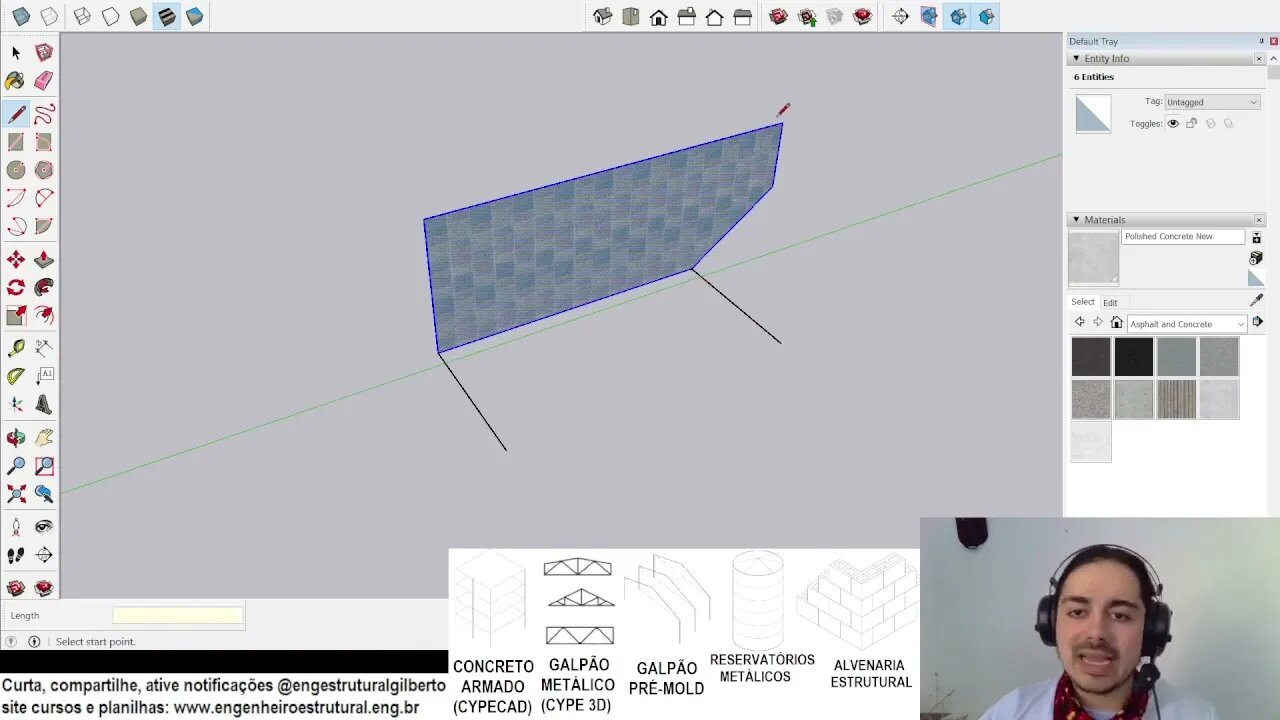Screen dimensions: 1280x720
Task: Toggle the lock icon in Entity Info
Action: tap(1191, 124)
